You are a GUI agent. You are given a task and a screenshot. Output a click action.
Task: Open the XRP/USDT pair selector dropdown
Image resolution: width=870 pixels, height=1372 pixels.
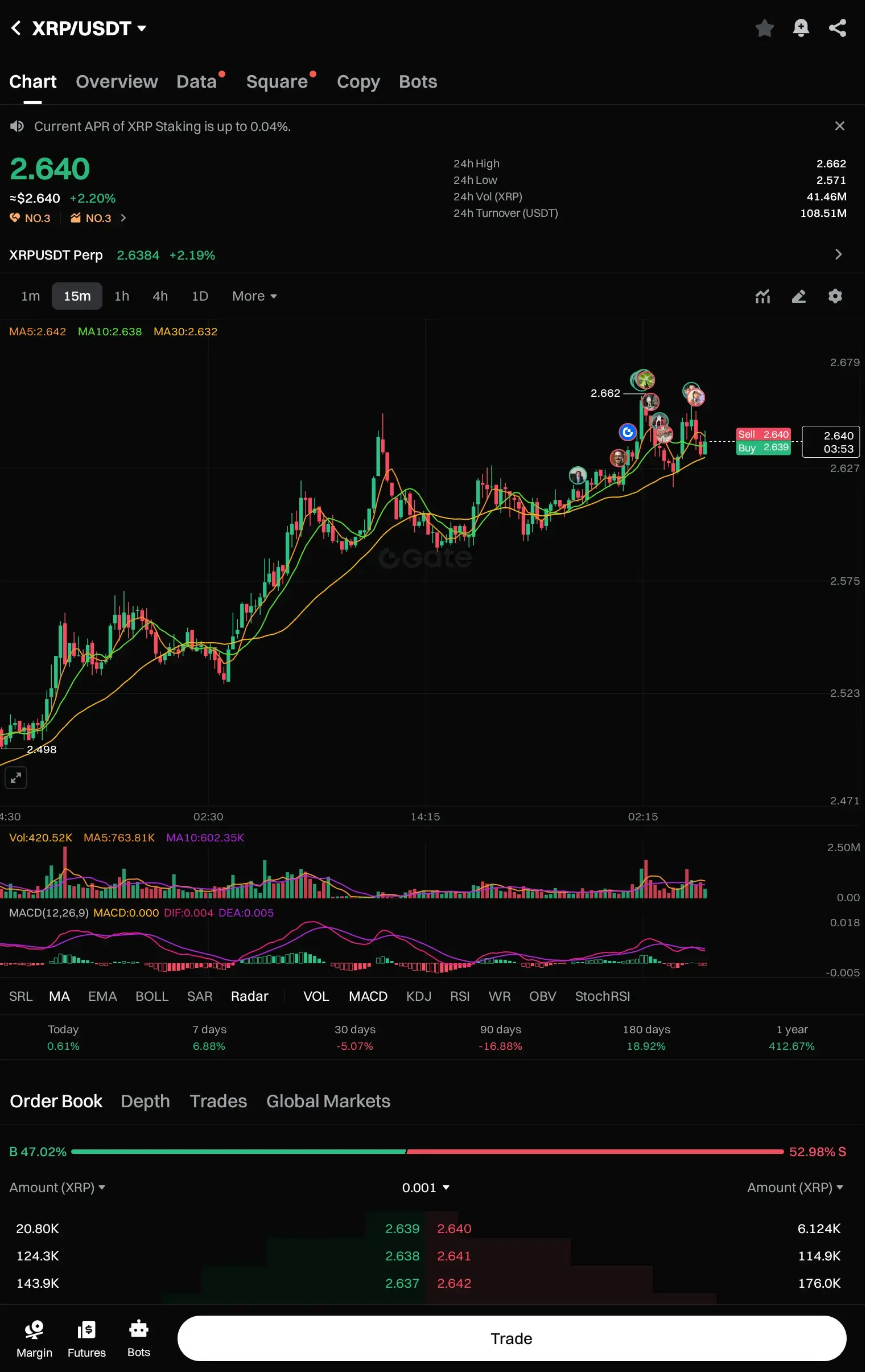click(x=90, y=28)
